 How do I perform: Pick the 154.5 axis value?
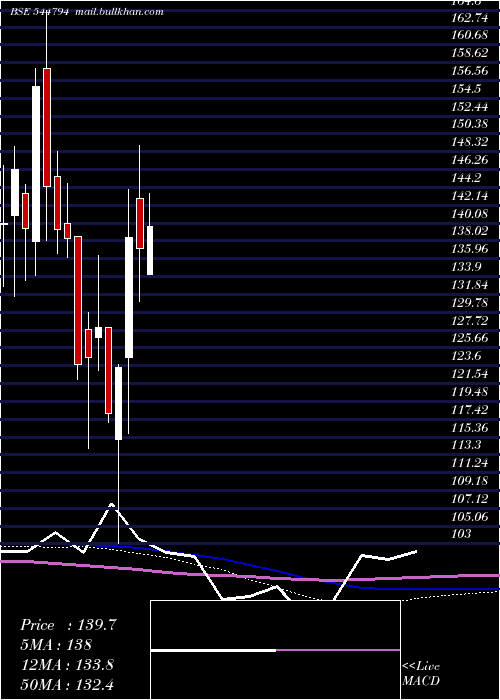467,89
